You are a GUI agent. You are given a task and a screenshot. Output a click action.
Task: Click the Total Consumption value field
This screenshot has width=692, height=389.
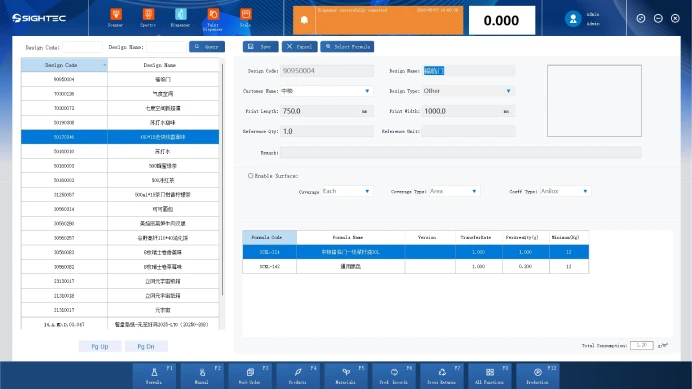coord(642,345)
